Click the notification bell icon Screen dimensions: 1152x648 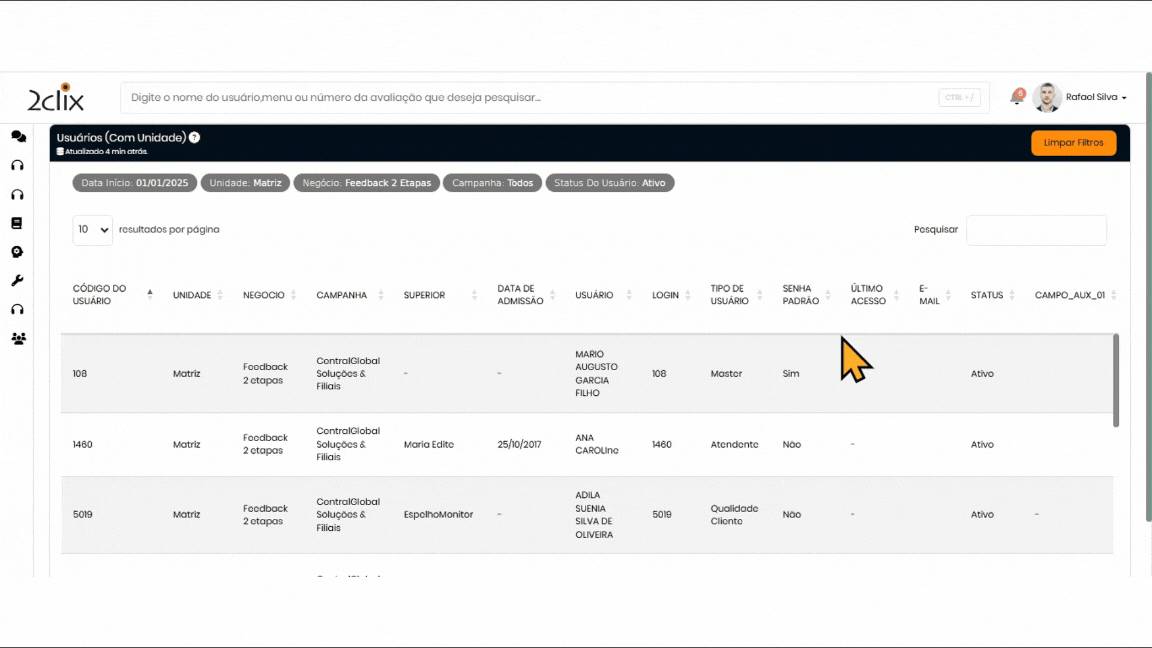point(1017,98)
